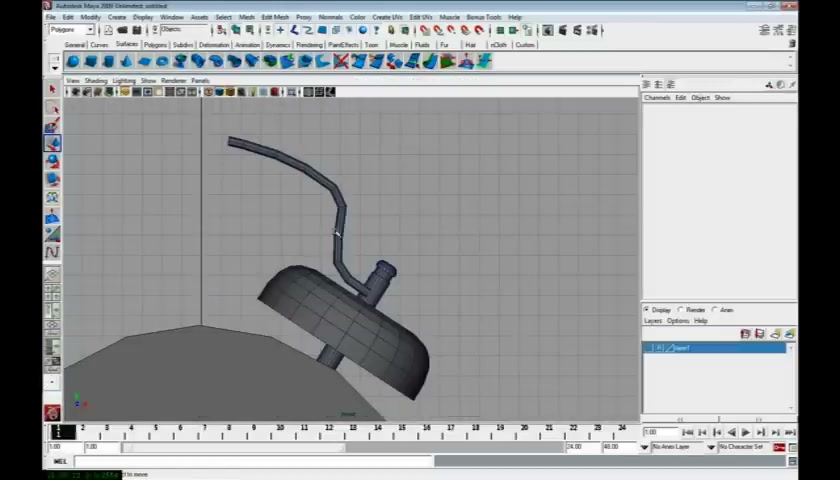
Task: Click the play forward button
Action: pyautogui.click(x=746, y=432)
